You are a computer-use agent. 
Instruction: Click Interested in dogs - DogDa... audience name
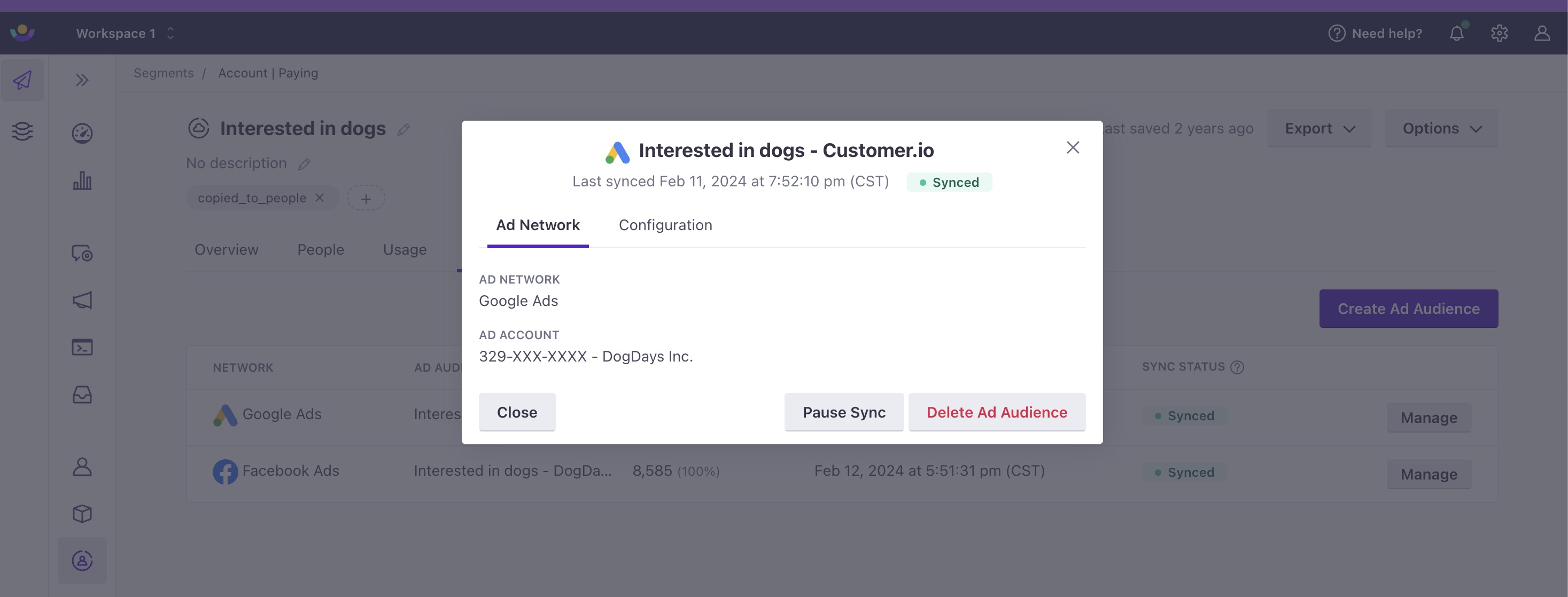(513, 471)
